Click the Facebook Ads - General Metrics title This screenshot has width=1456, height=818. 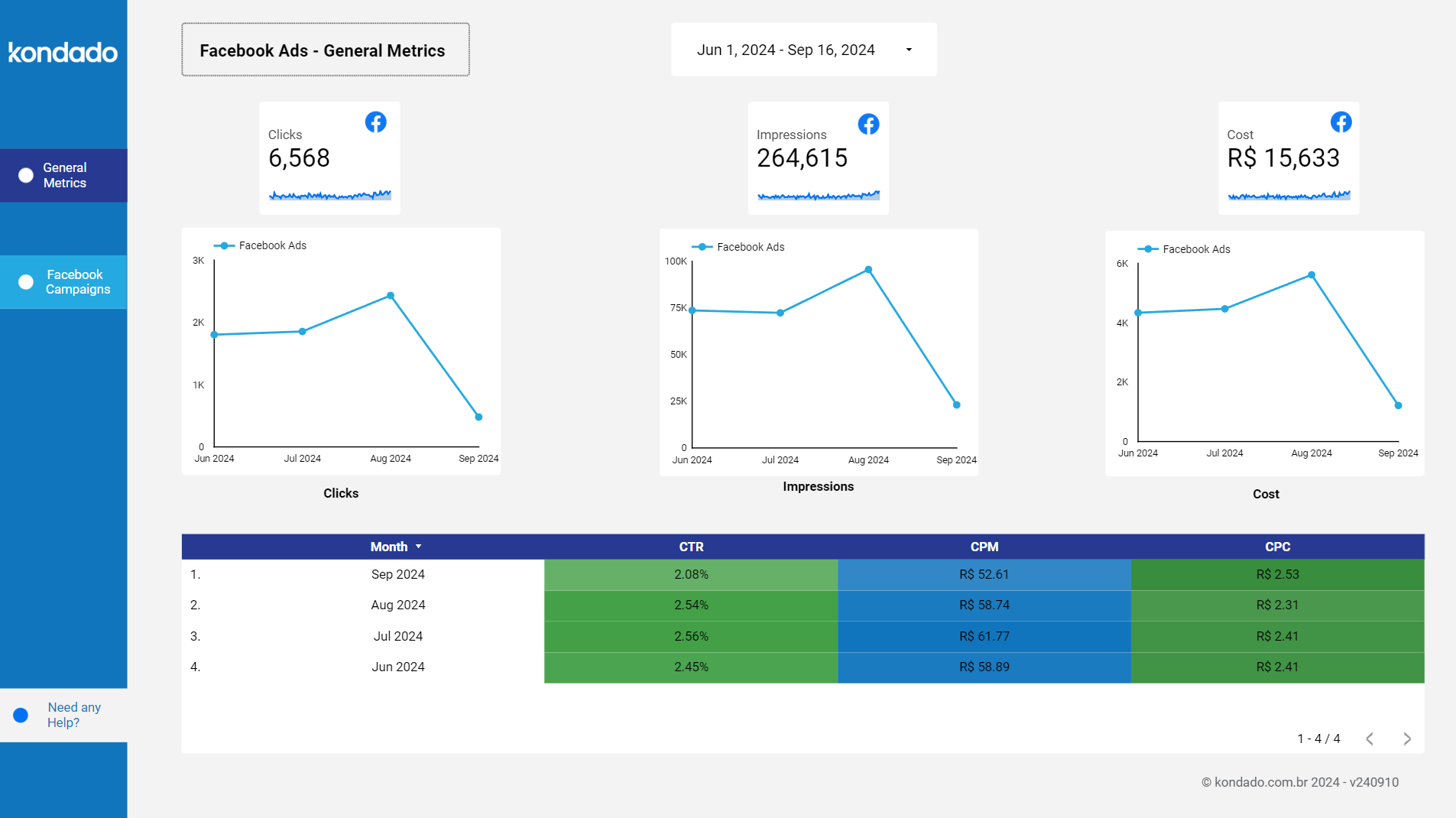[323, 50]
